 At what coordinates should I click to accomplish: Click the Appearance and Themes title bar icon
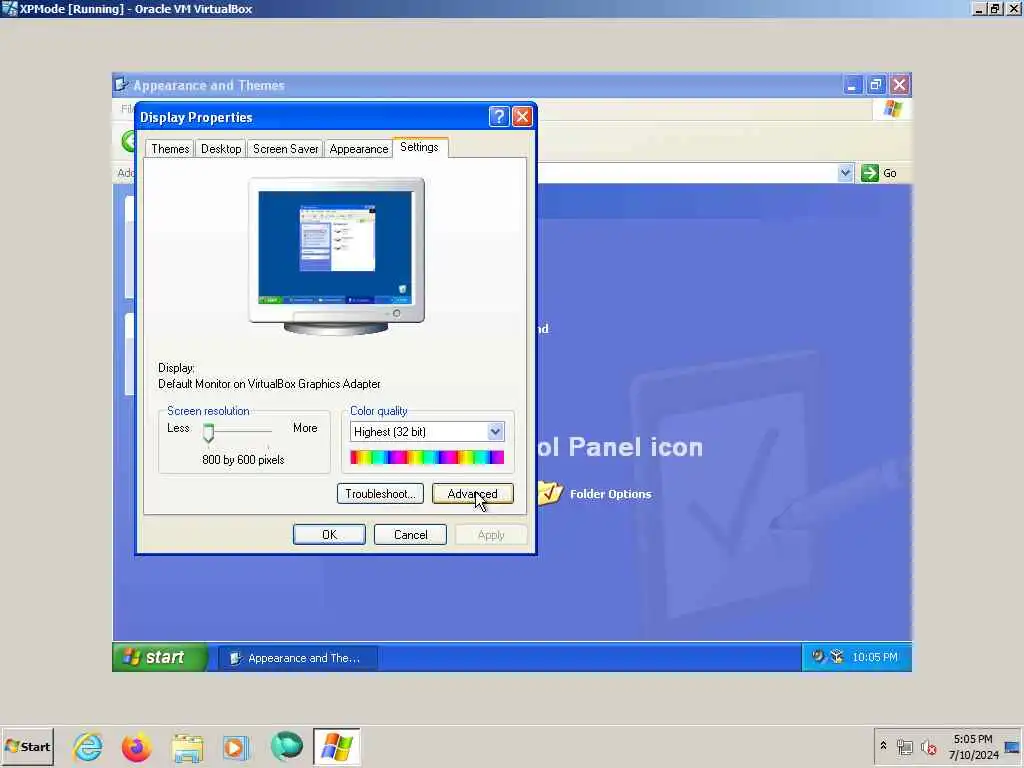[121, 84]
